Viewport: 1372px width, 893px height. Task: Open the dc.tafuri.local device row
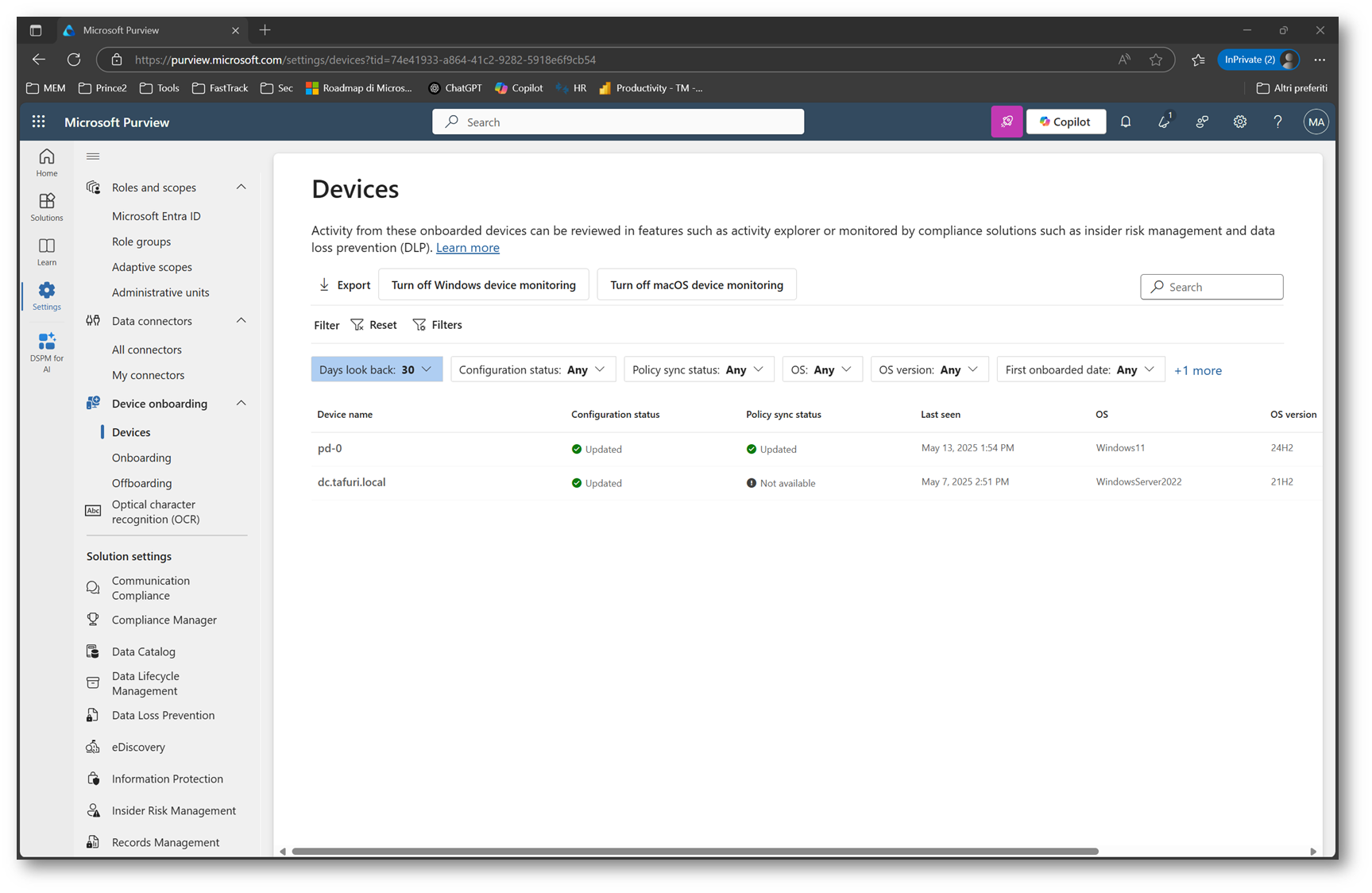817,483
